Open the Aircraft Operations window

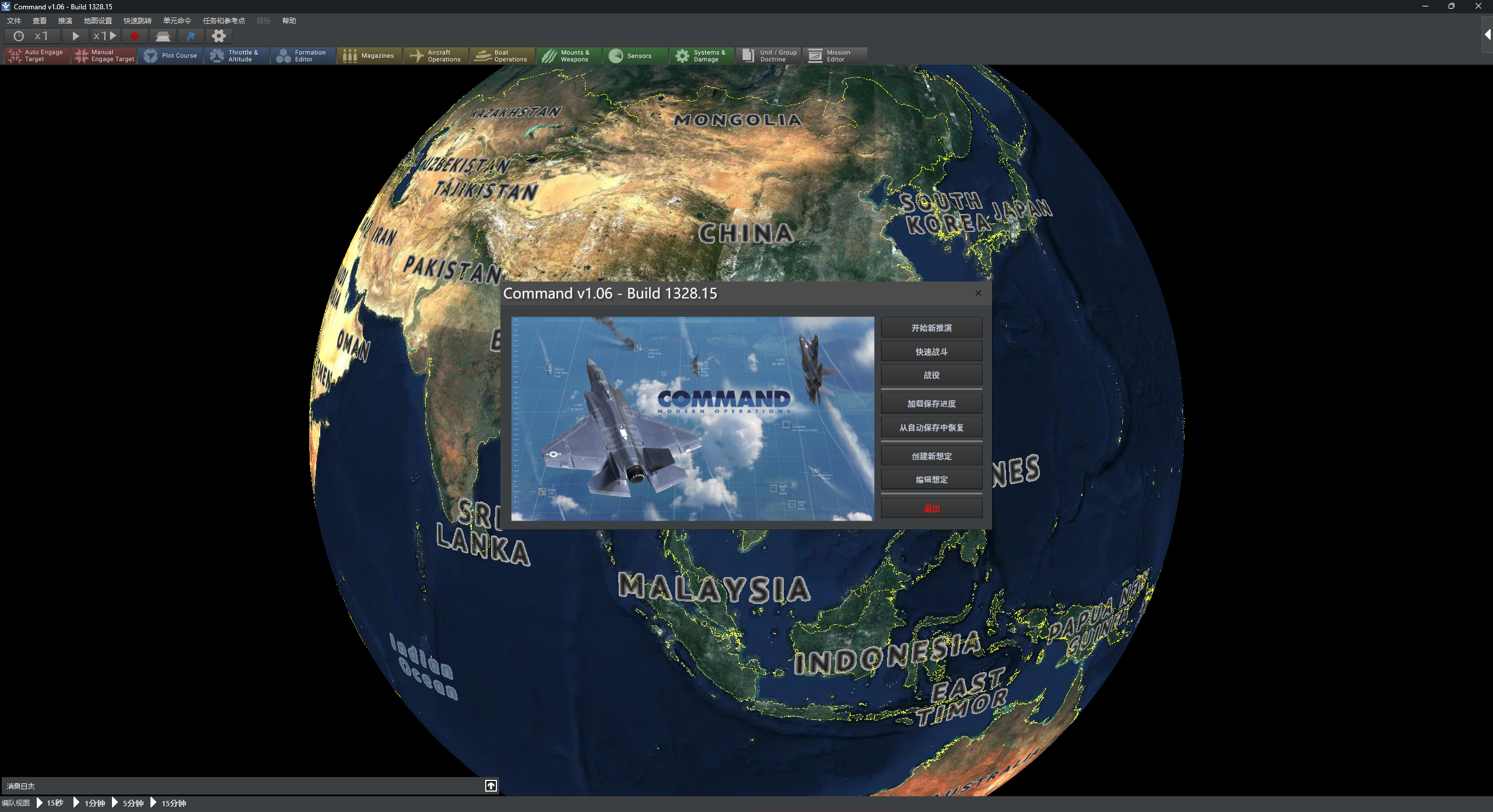pyautogui.click(x=436, y=55)
